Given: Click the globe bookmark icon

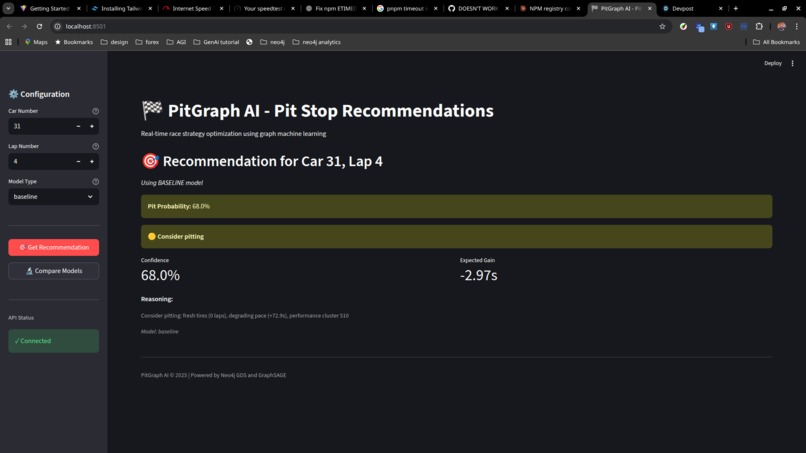Looking at the screenshot, I should pyautogui.click(x=249, y=42).
